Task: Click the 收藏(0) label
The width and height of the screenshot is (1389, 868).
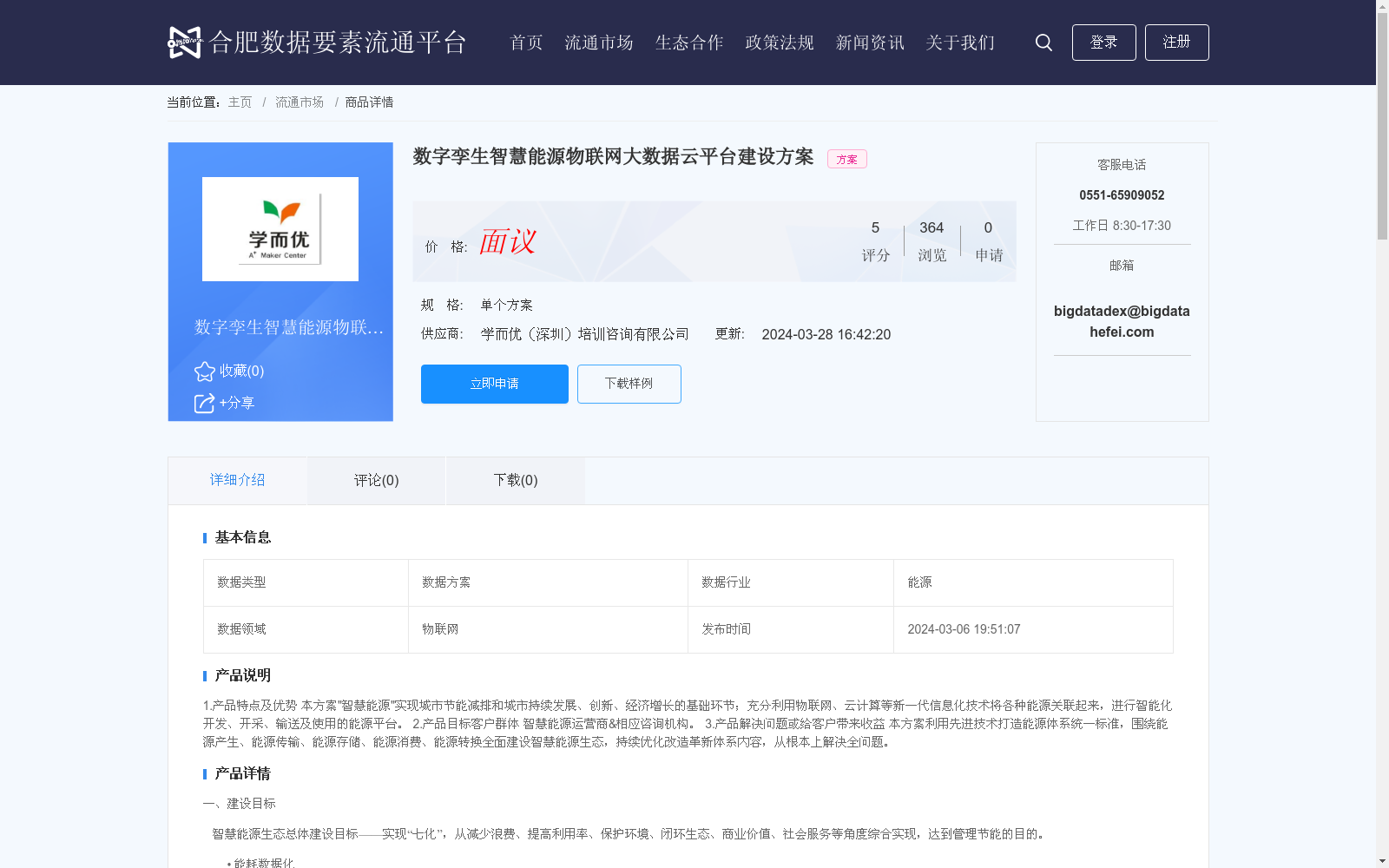Action: (x=241, y=372)
